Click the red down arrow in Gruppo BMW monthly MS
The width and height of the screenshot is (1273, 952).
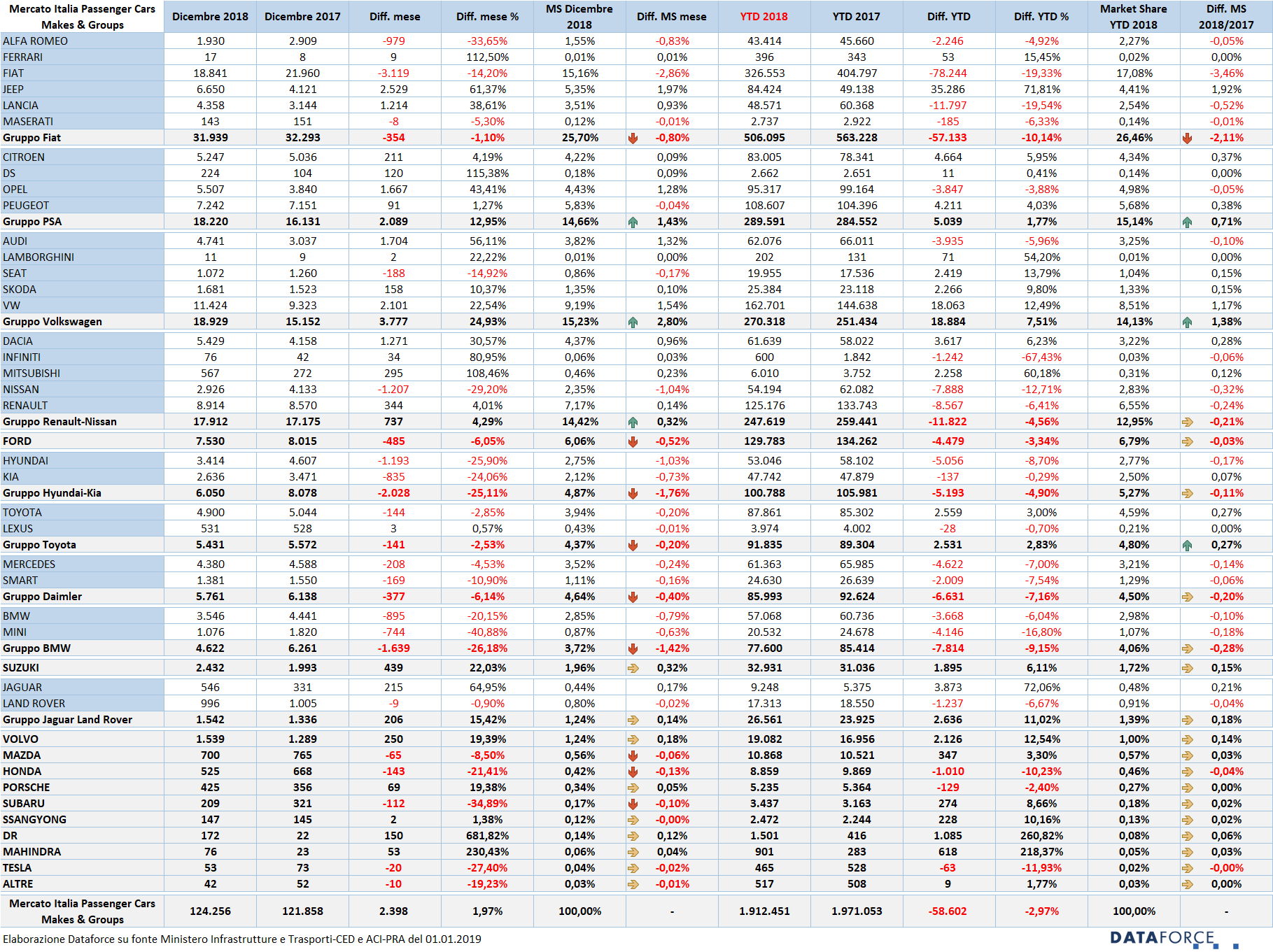(x=633, y=648)
